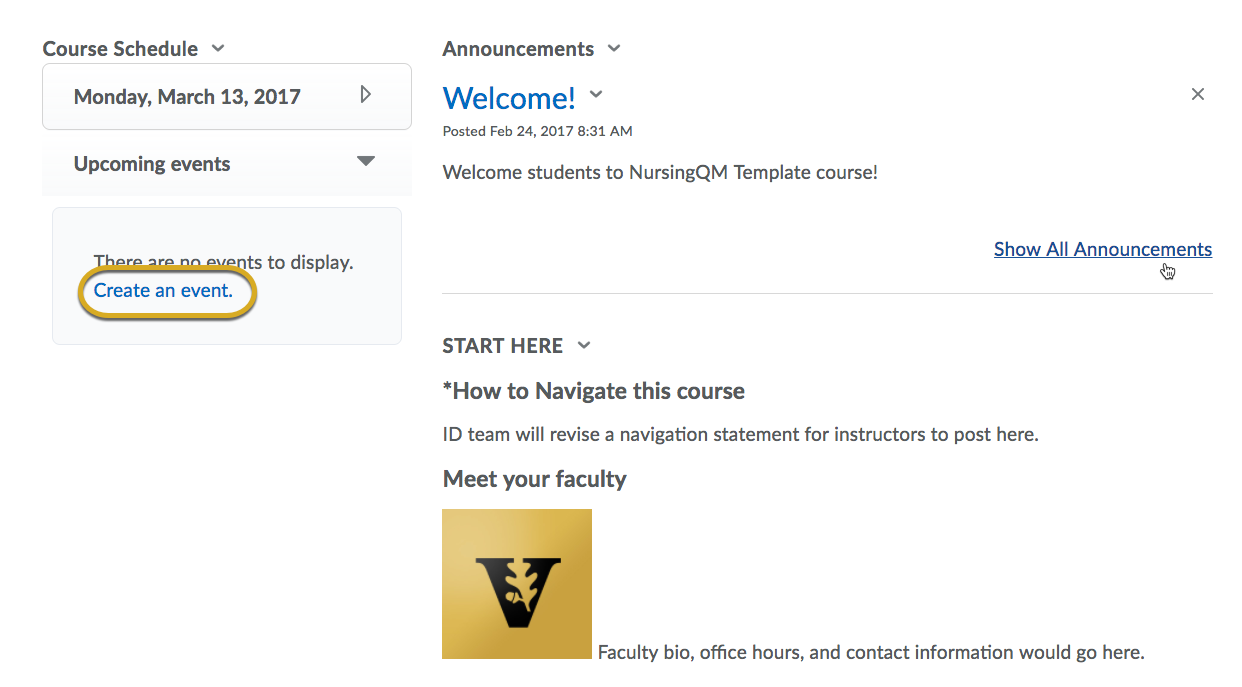Click the no events to display message

pyautogui.click(x=223, y=263)
